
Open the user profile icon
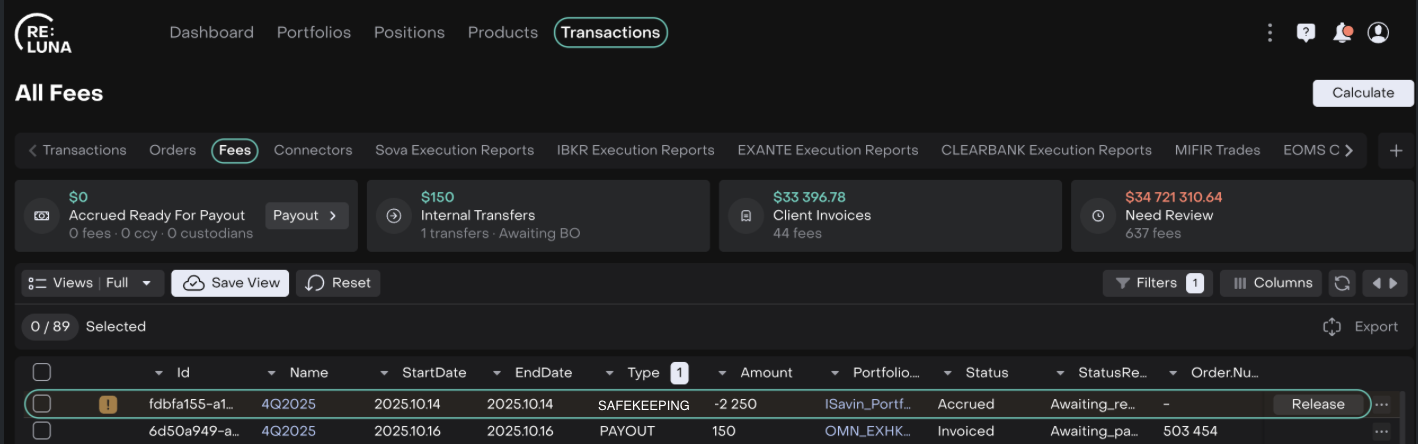[x=1378, y=33]
